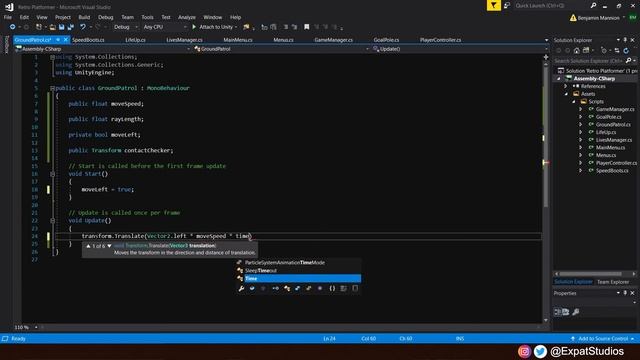The height and width of the screenshot is (360, 640).
Task: Click the Add to Source Control up arrow
Action: [573, 339]
